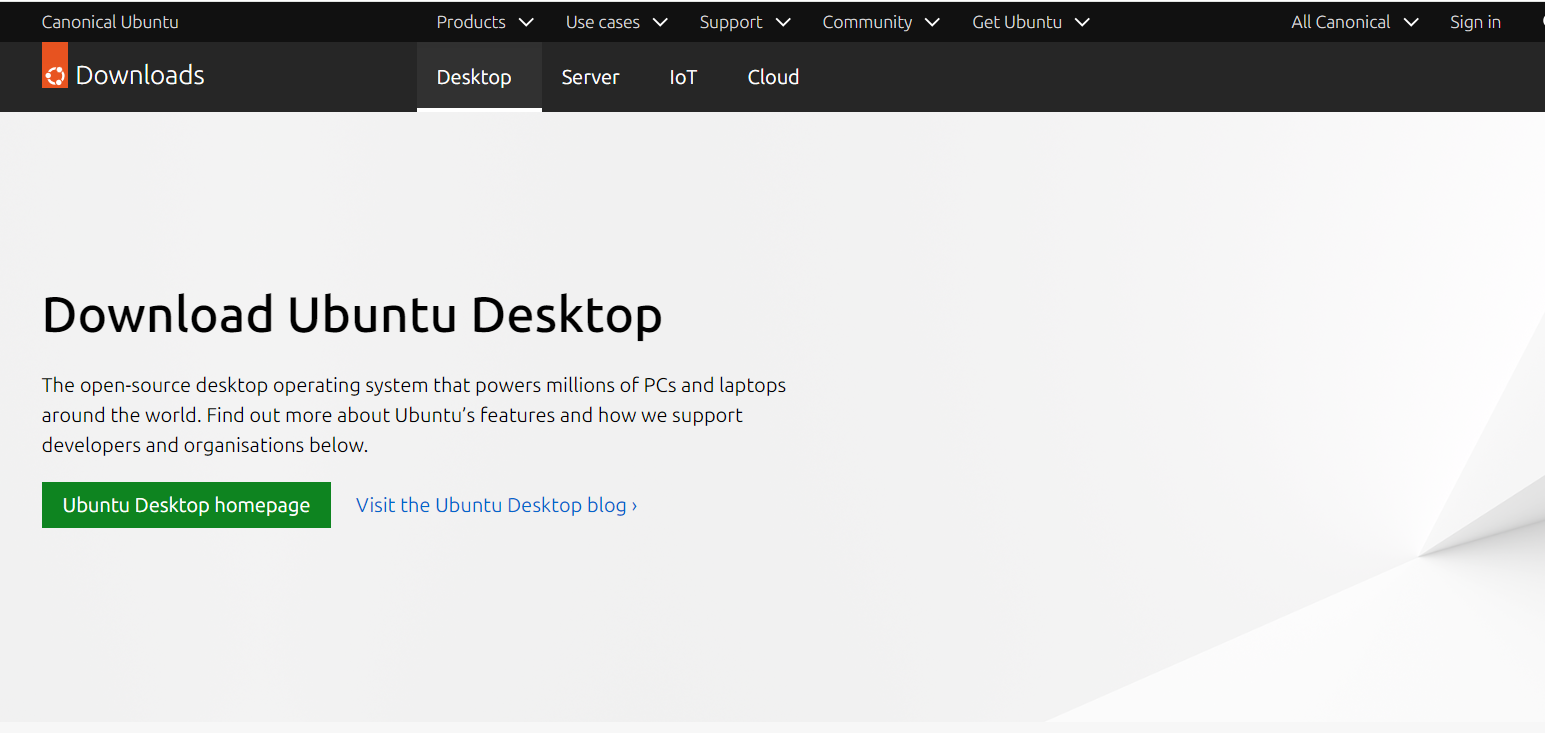Expand the Use cases chevron arrow
Screen dimensions: 1545x733
tap(660, 22)
